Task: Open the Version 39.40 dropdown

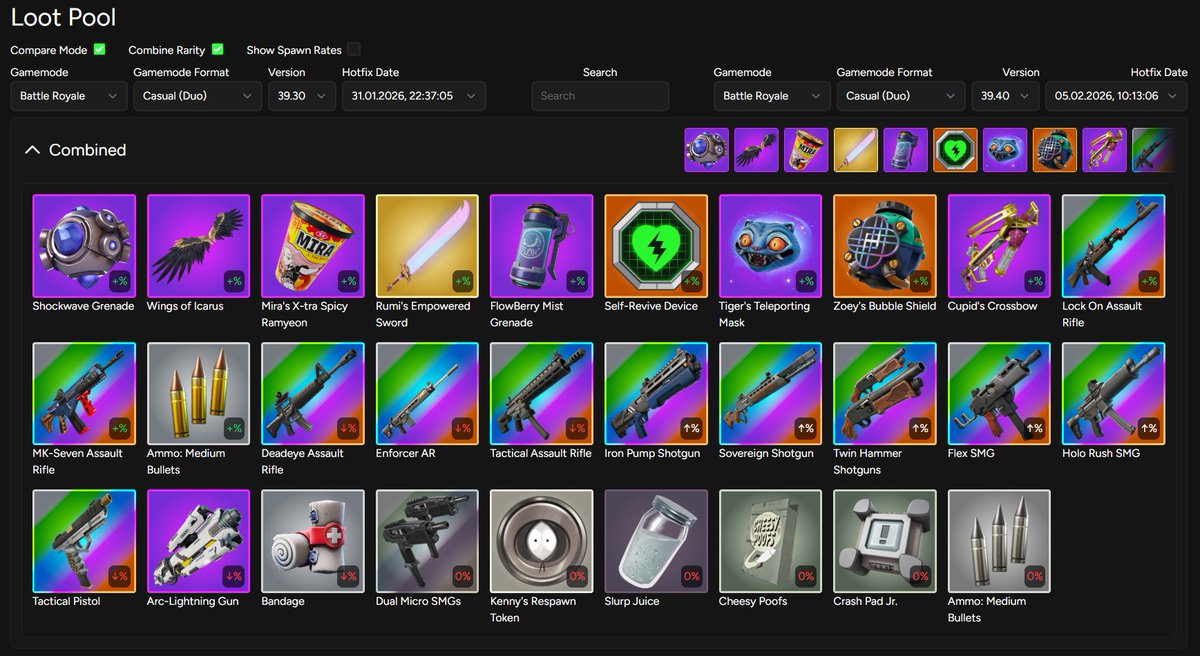Action: point(1005,96)
